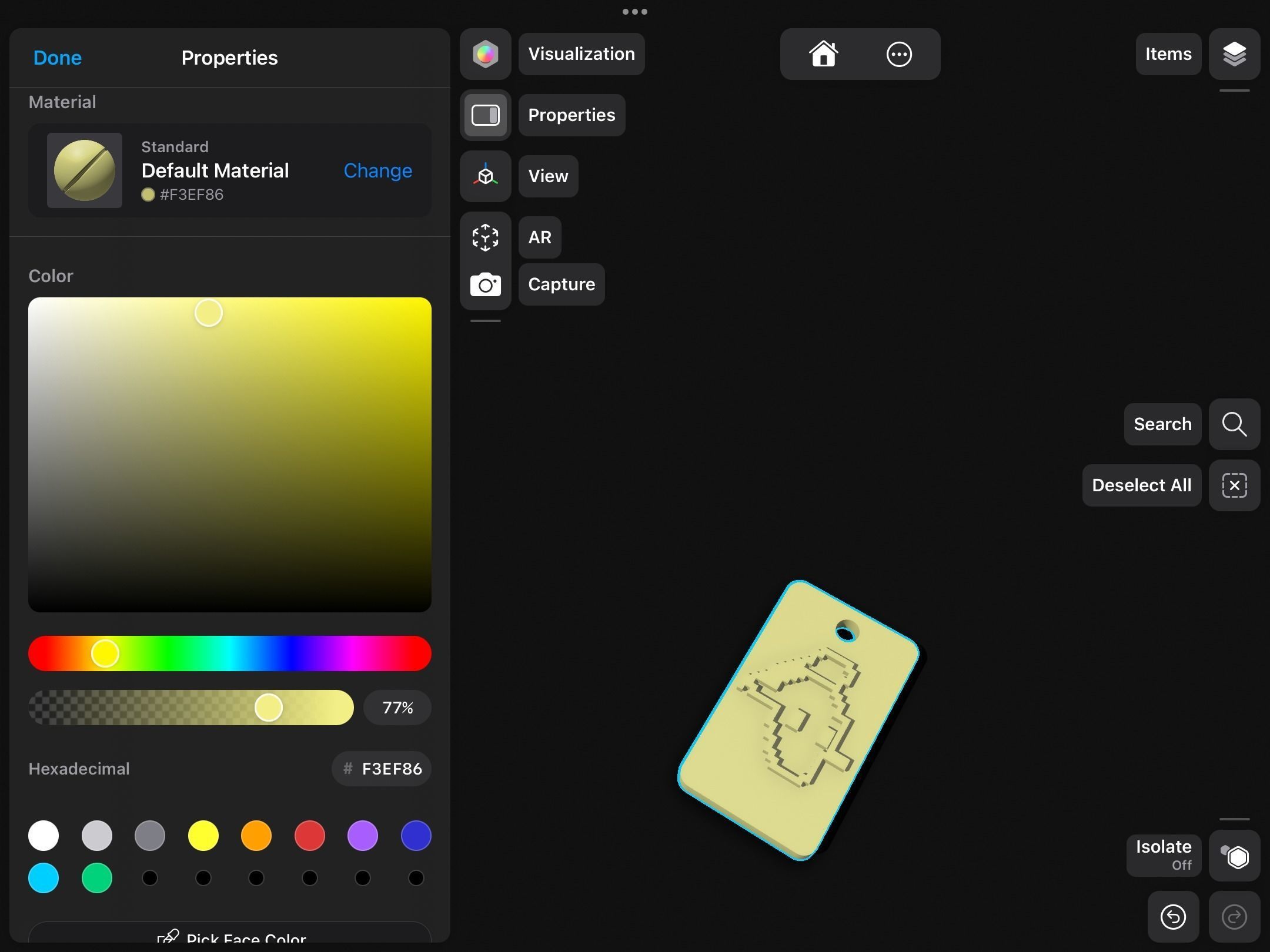
Task: Click the Search magnifier icon
Action: pyautogui.click(x=1234, y=424)
